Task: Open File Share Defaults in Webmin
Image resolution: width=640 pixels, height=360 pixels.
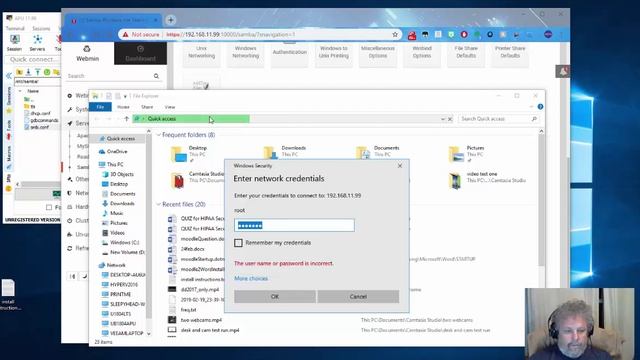Action: [x=466, y=52]
